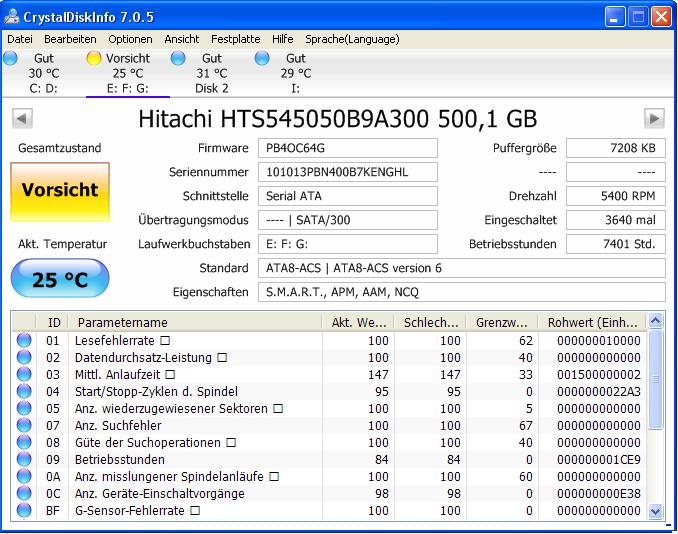
Task: Click the SMART list scrollbar thumb
Action: (656, 380)
